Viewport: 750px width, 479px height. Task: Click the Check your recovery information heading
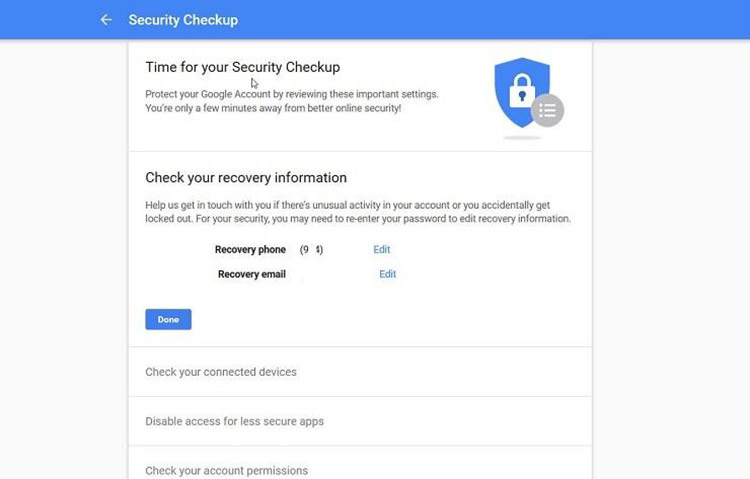(x=246, y=178)
